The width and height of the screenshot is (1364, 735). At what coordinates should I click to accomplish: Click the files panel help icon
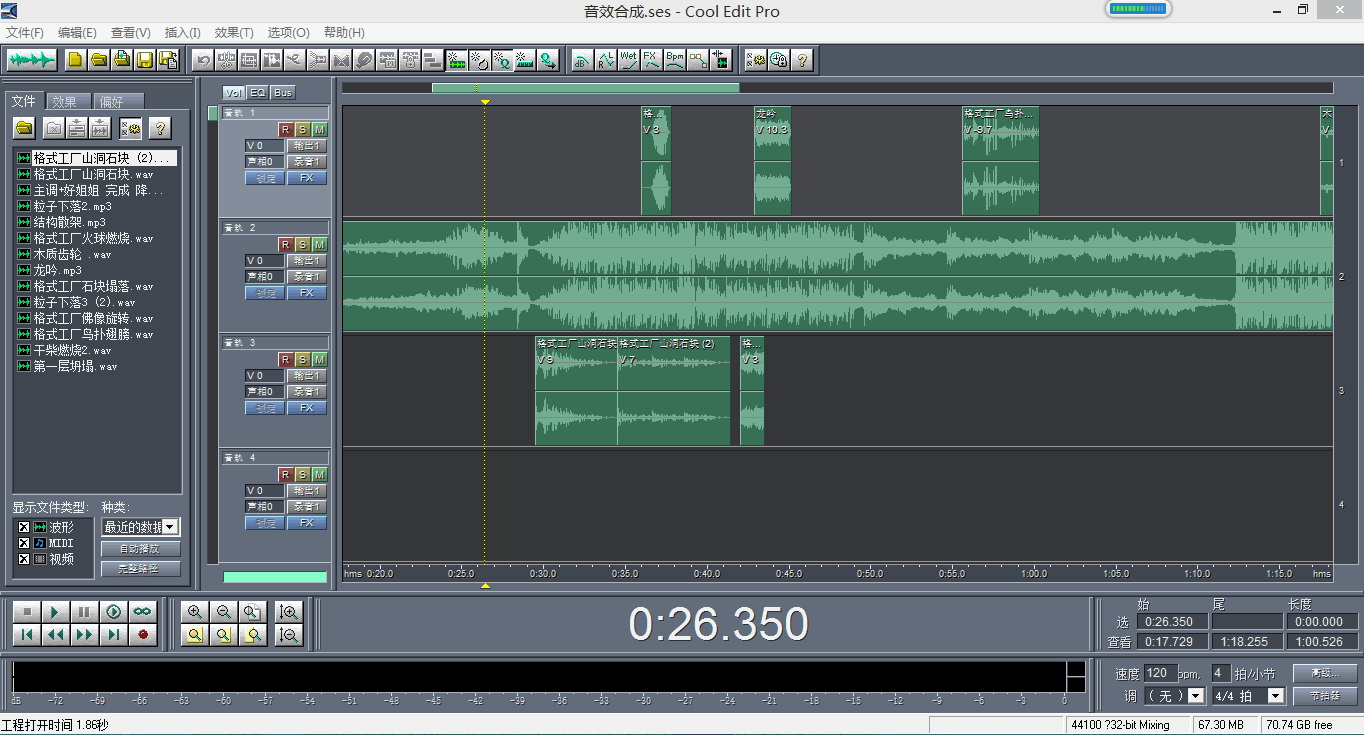tap(159, 128)
